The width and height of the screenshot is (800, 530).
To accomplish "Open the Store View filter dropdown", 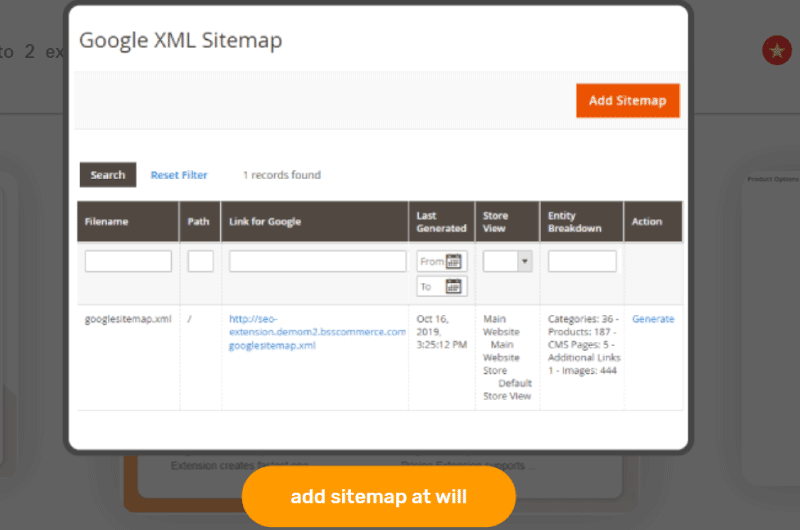I will [508, 261].
